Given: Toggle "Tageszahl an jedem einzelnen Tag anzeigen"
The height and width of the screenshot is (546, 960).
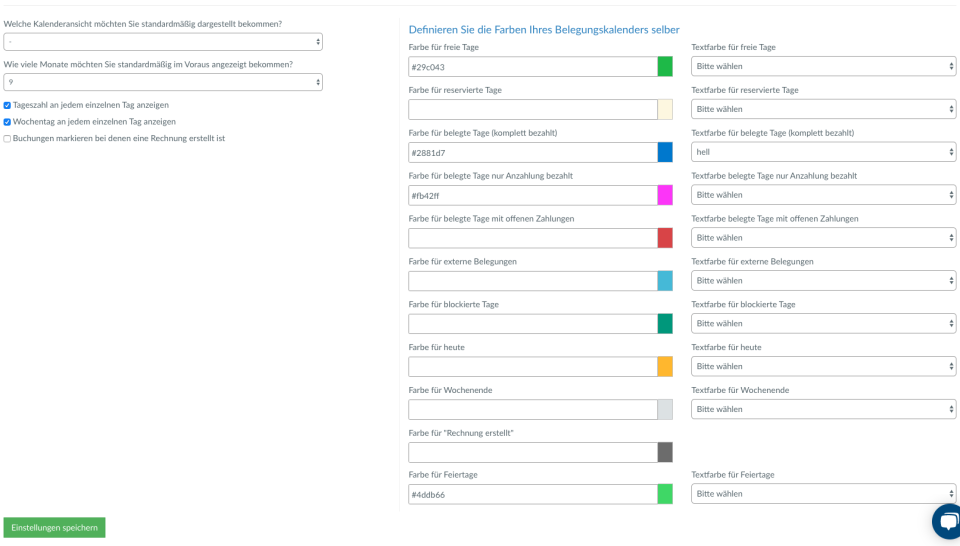Looking at the screenshot, I should pyautogui.click(x=8, y=105).
